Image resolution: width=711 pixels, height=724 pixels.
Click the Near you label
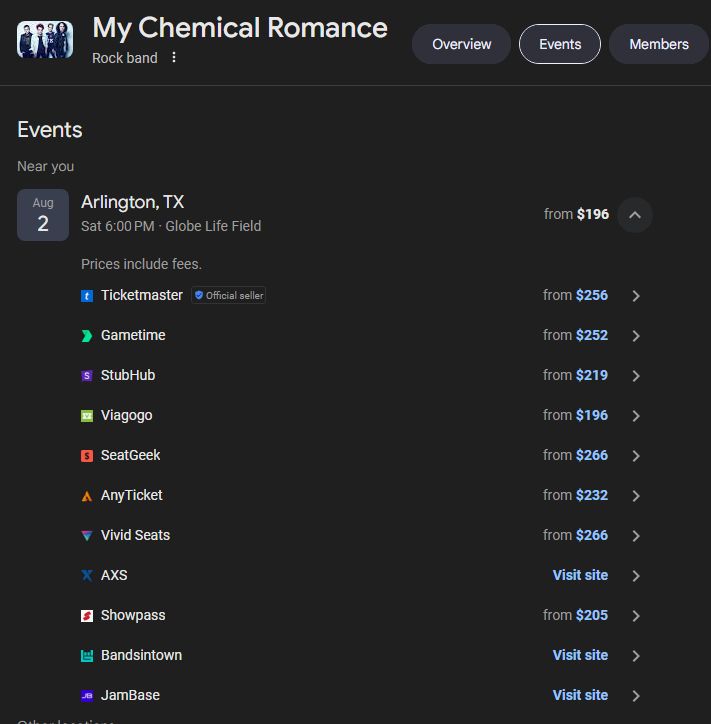click(45, 166)
